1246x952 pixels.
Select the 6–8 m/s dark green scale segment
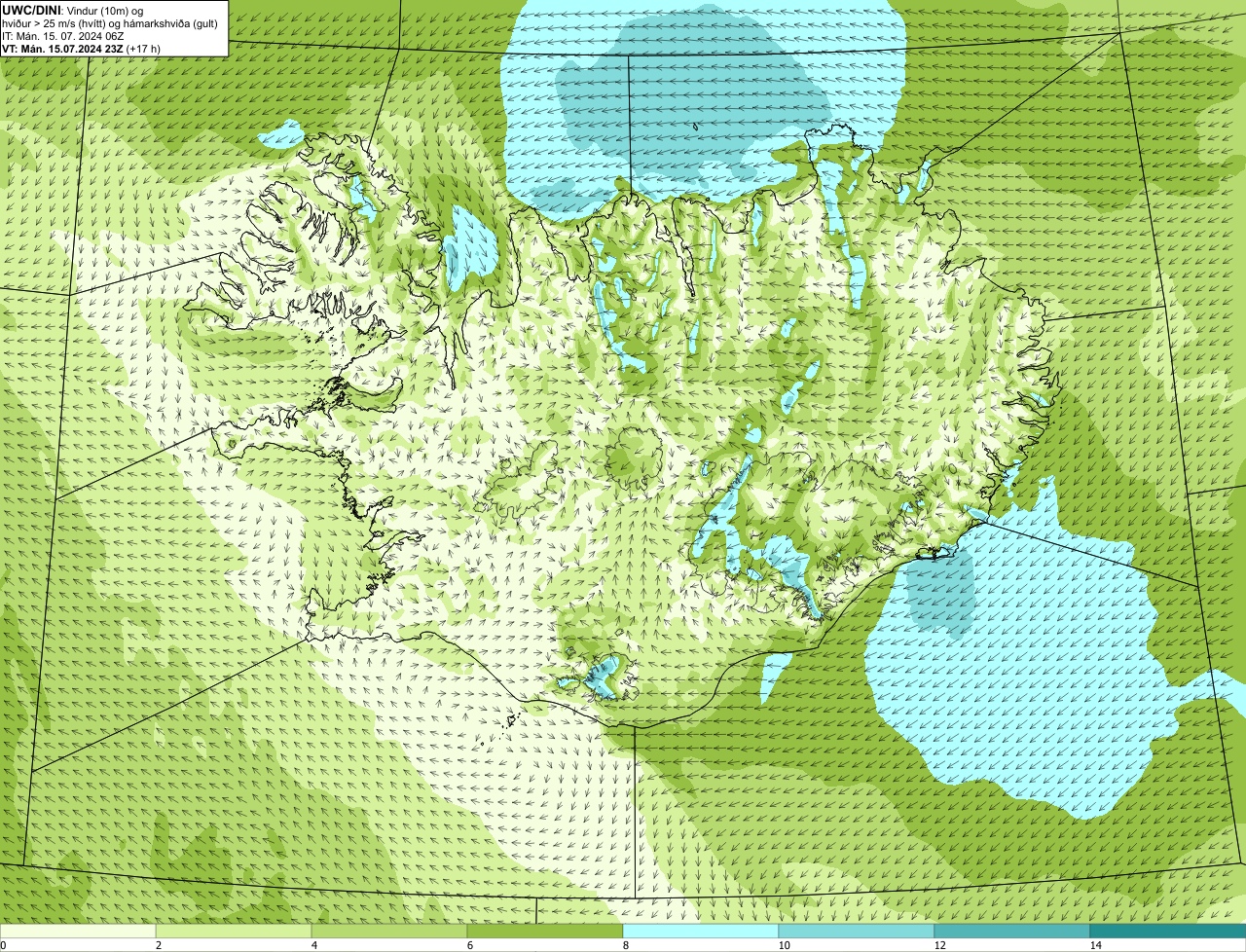[x=545, y=931]
